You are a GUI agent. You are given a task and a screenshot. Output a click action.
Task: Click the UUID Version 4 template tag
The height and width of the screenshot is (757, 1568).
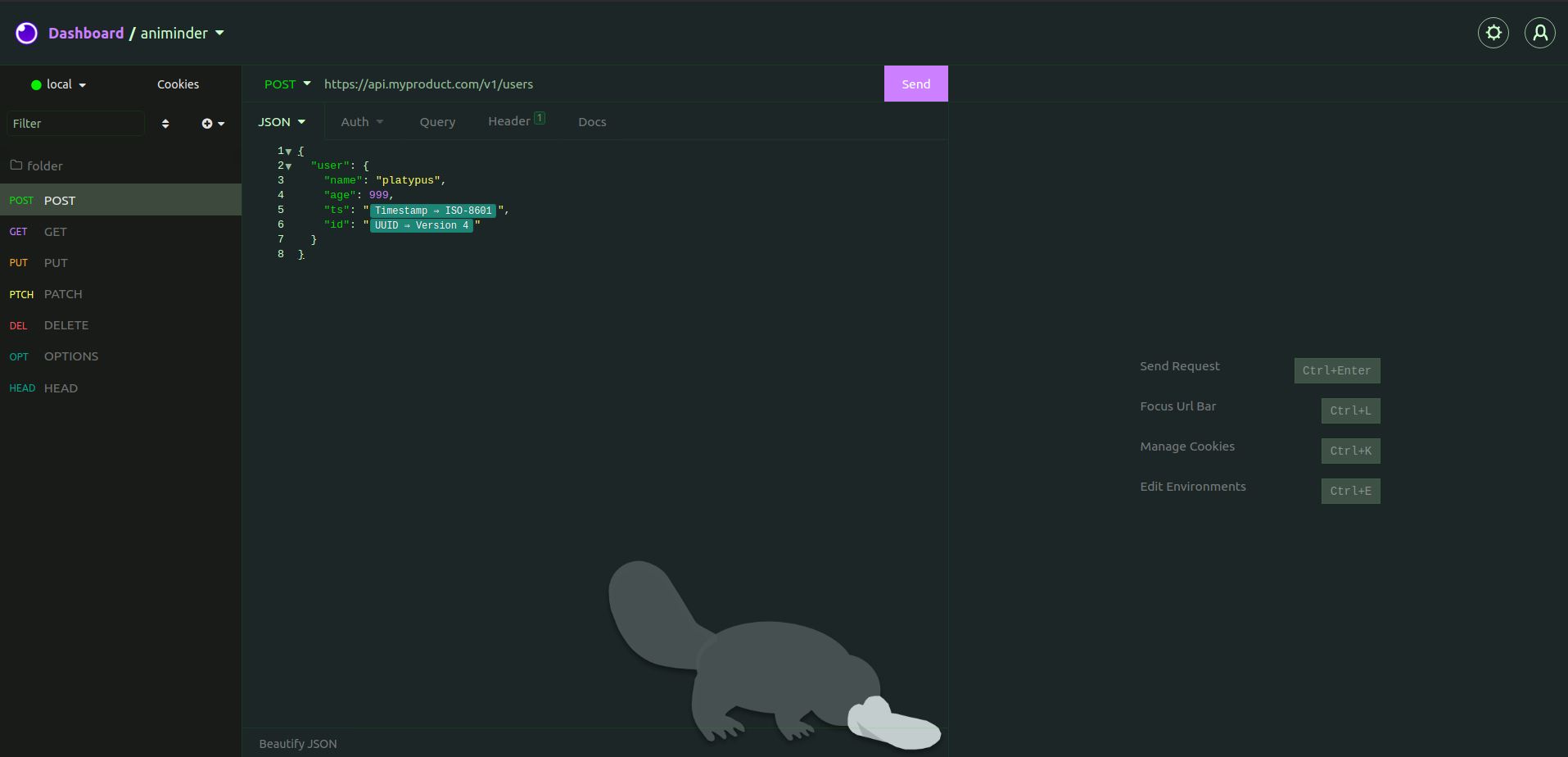(x=422, y=225)
